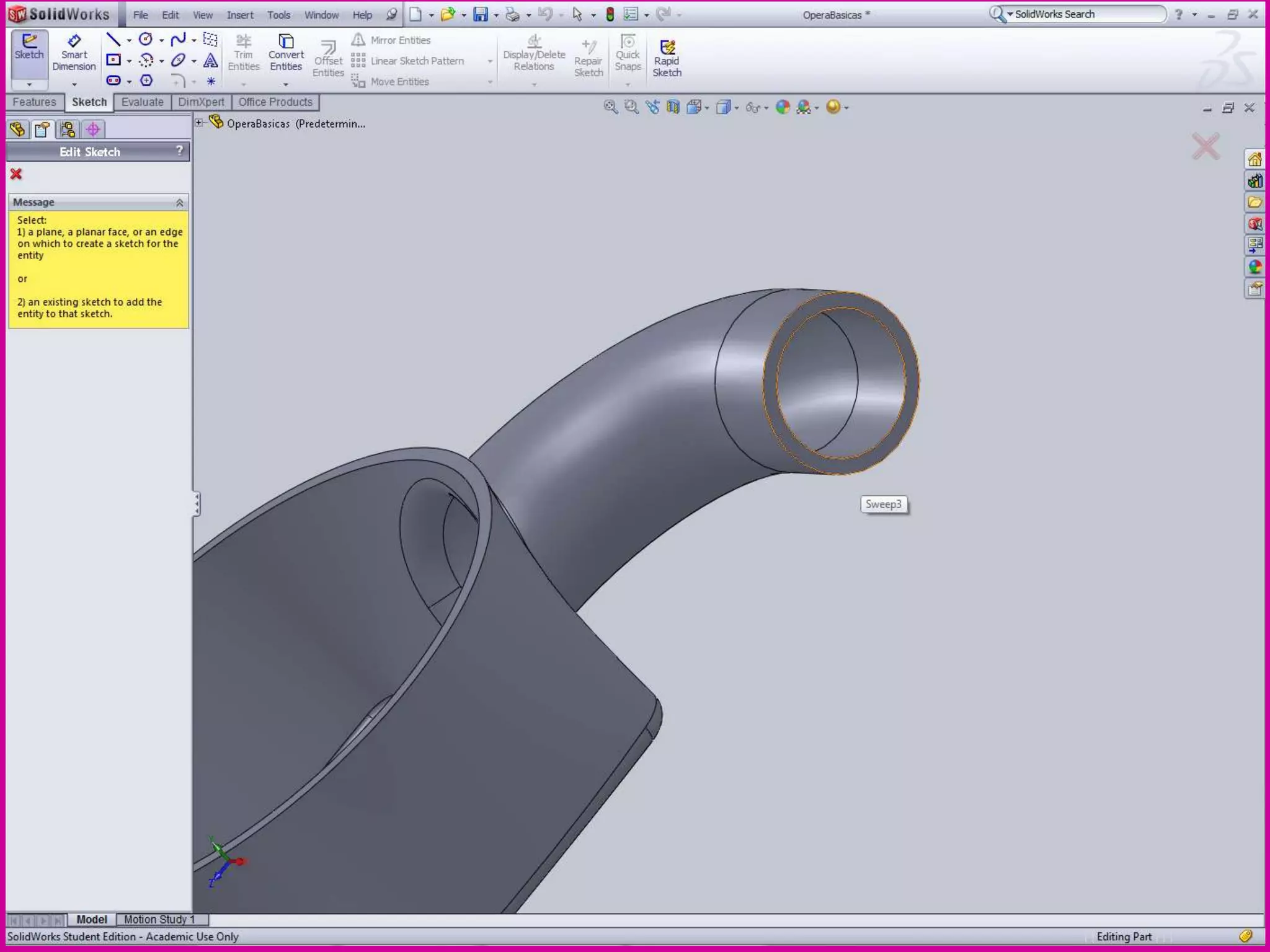
Task: Open the Insert menu
Action: coord(239,15)
